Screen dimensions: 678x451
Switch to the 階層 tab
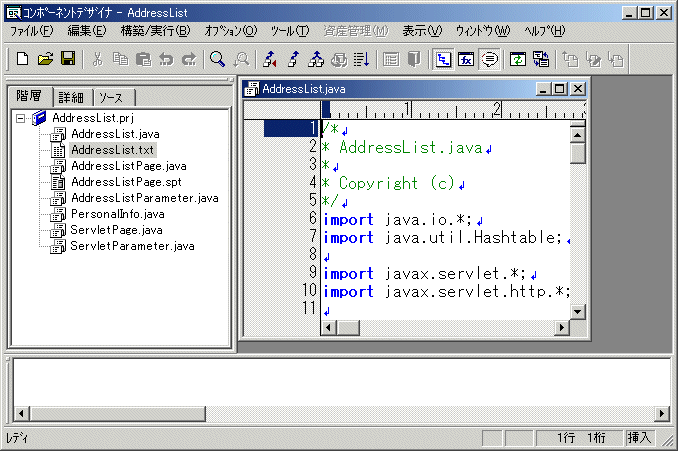pos(30,96)
